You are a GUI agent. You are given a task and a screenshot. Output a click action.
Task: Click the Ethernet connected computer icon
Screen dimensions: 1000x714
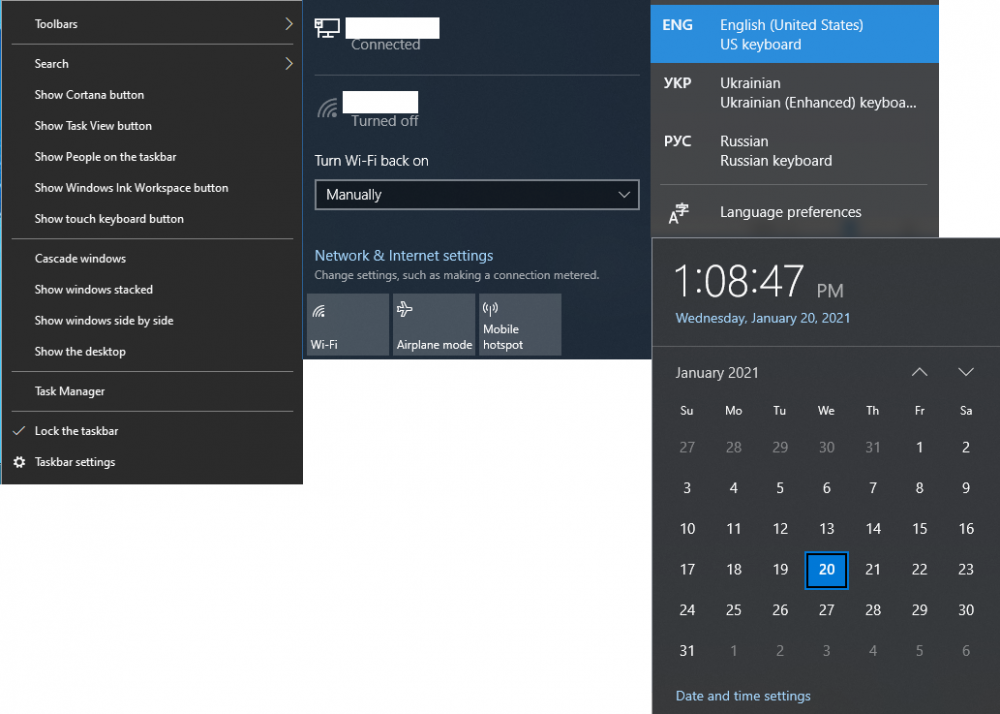click(x=327, y=28)
